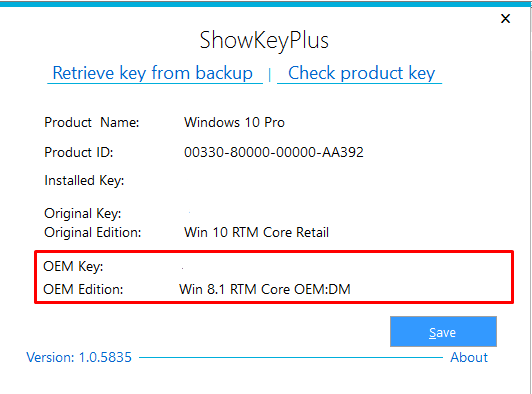Select the Win 10 RTM Core Retail text
Screen dimensions: 532x394
[256, 232]
